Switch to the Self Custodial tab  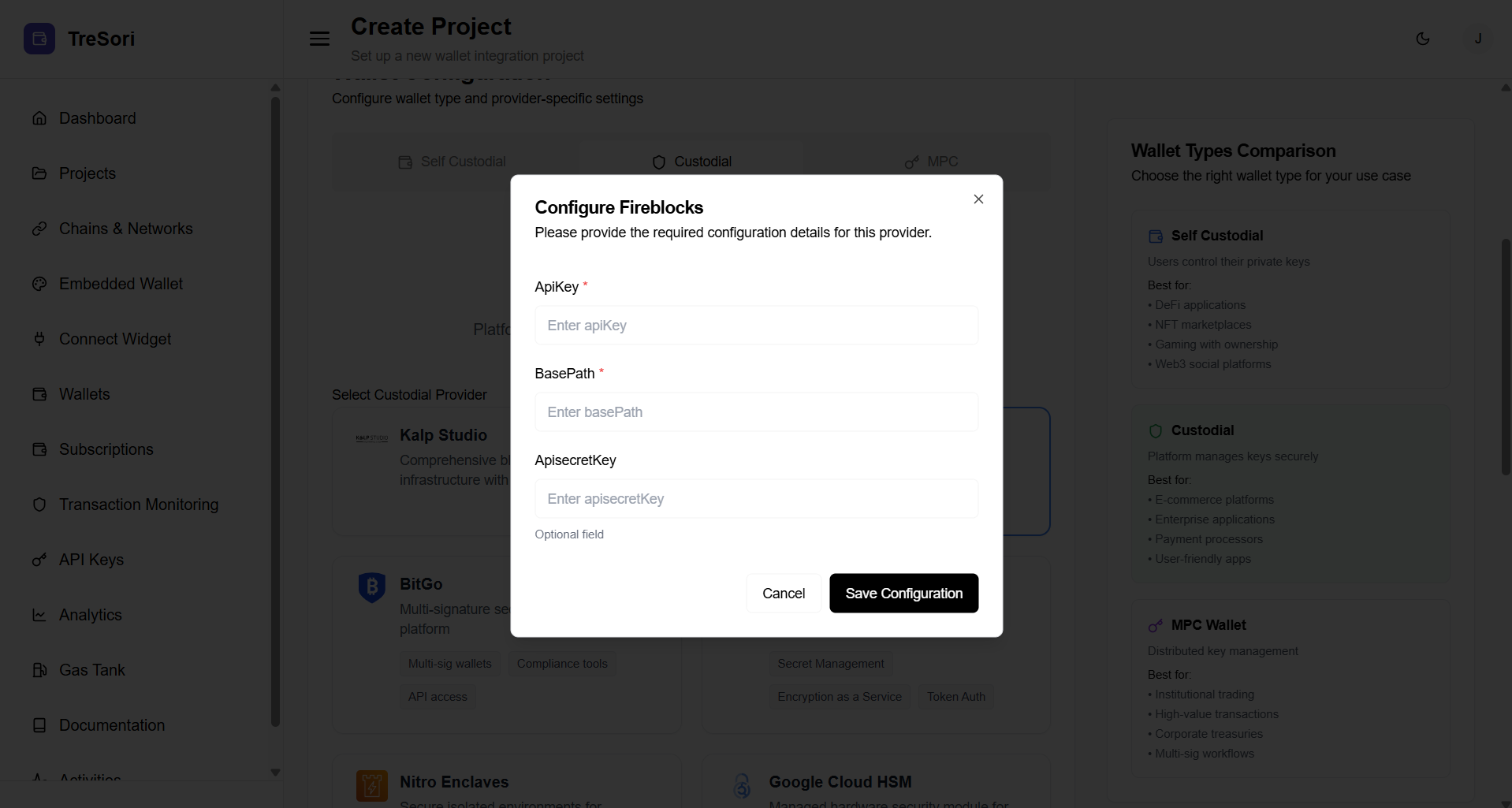pos(452,162)
